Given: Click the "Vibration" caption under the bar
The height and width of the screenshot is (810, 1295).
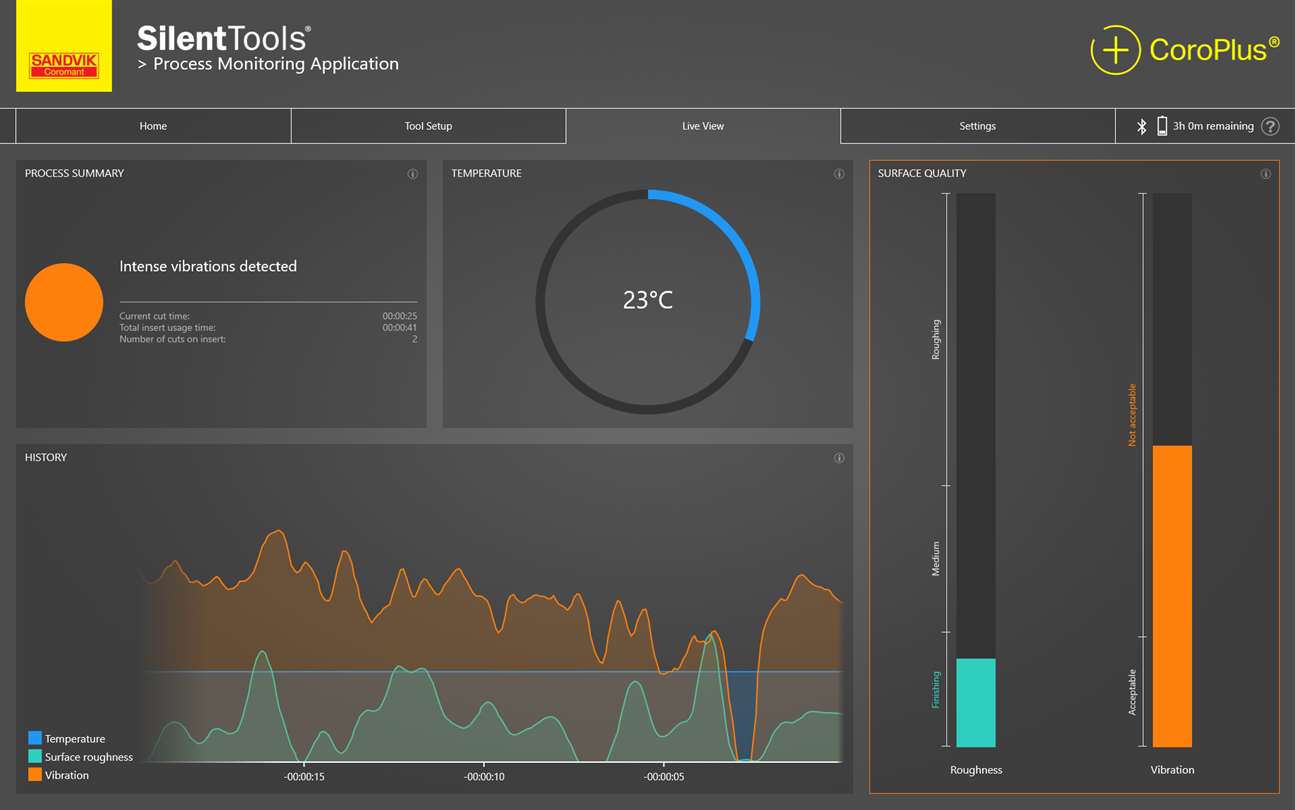Looking at the screenshot, I should click(1172, 770).
